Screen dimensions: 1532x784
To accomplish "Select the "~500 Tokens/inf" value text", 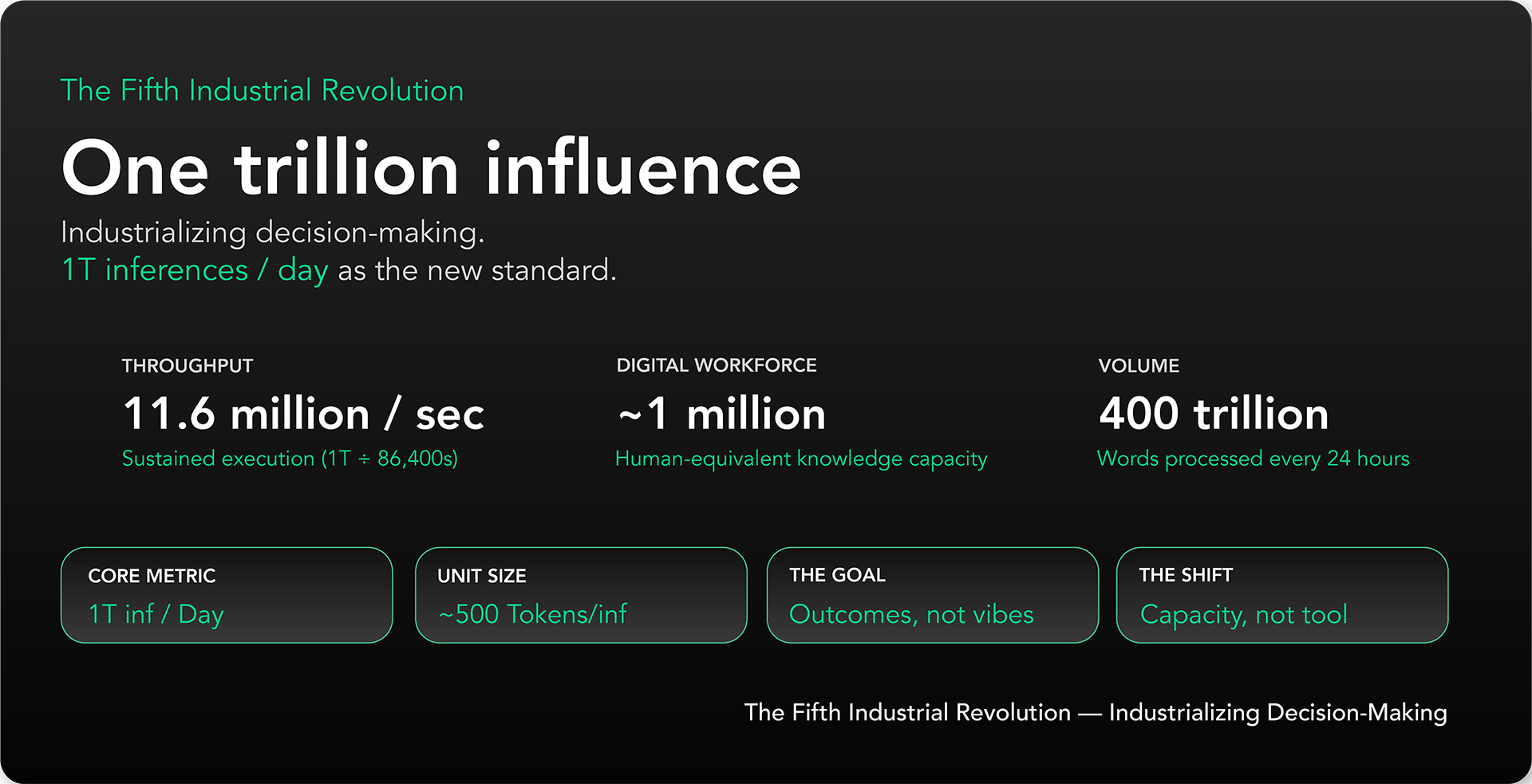I will pyautogui.click(x=533, y=615).
